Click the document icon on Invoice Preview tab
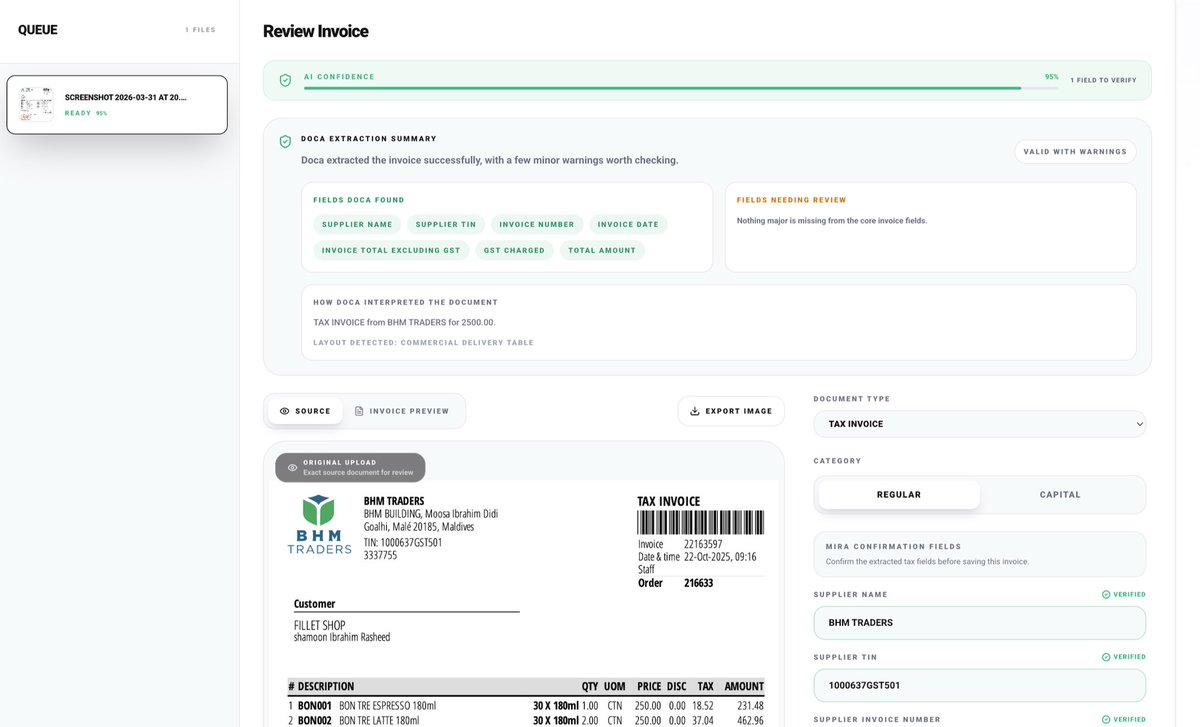 pos(359,411)
